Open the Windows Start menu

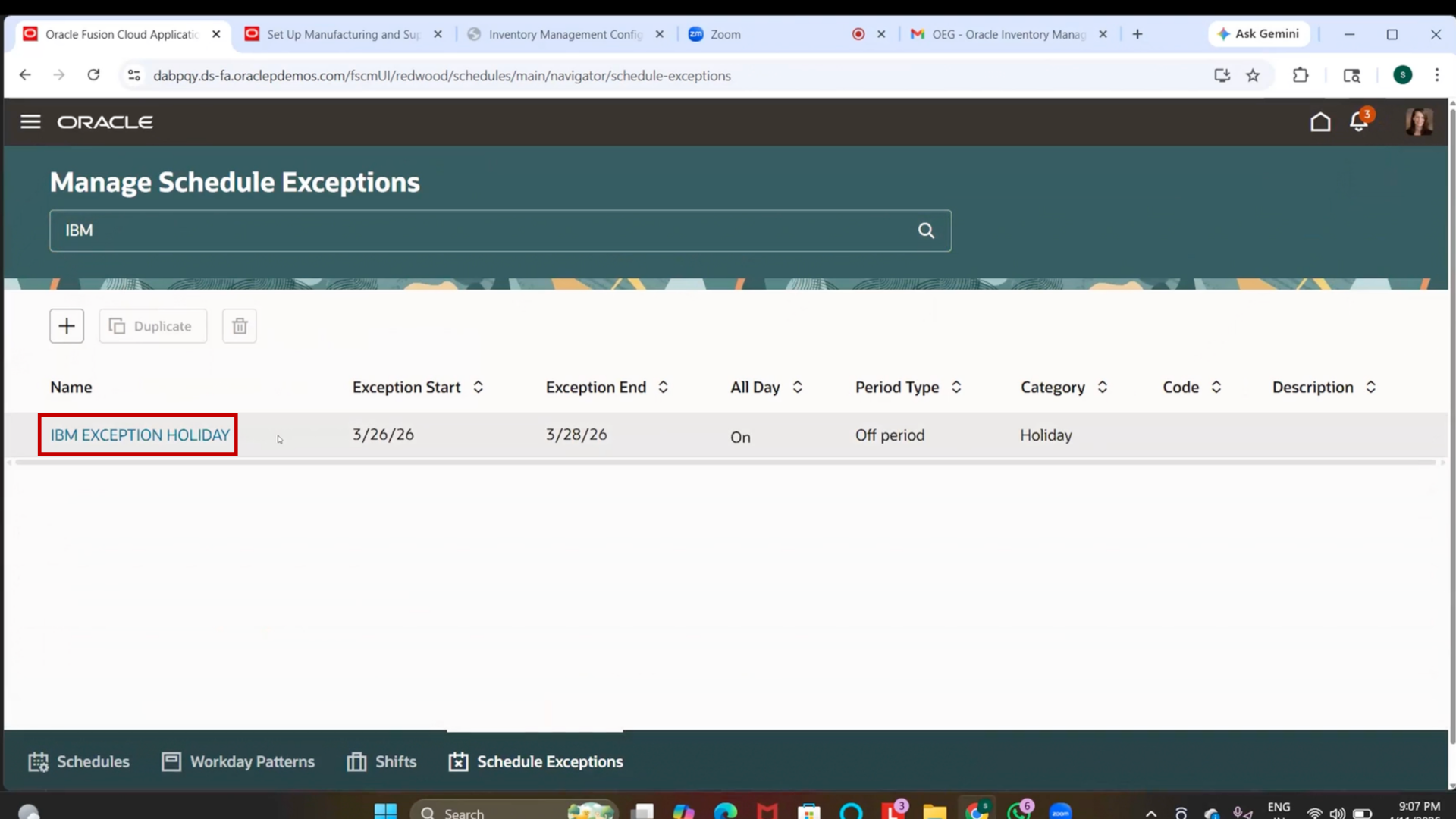point(385,811)
